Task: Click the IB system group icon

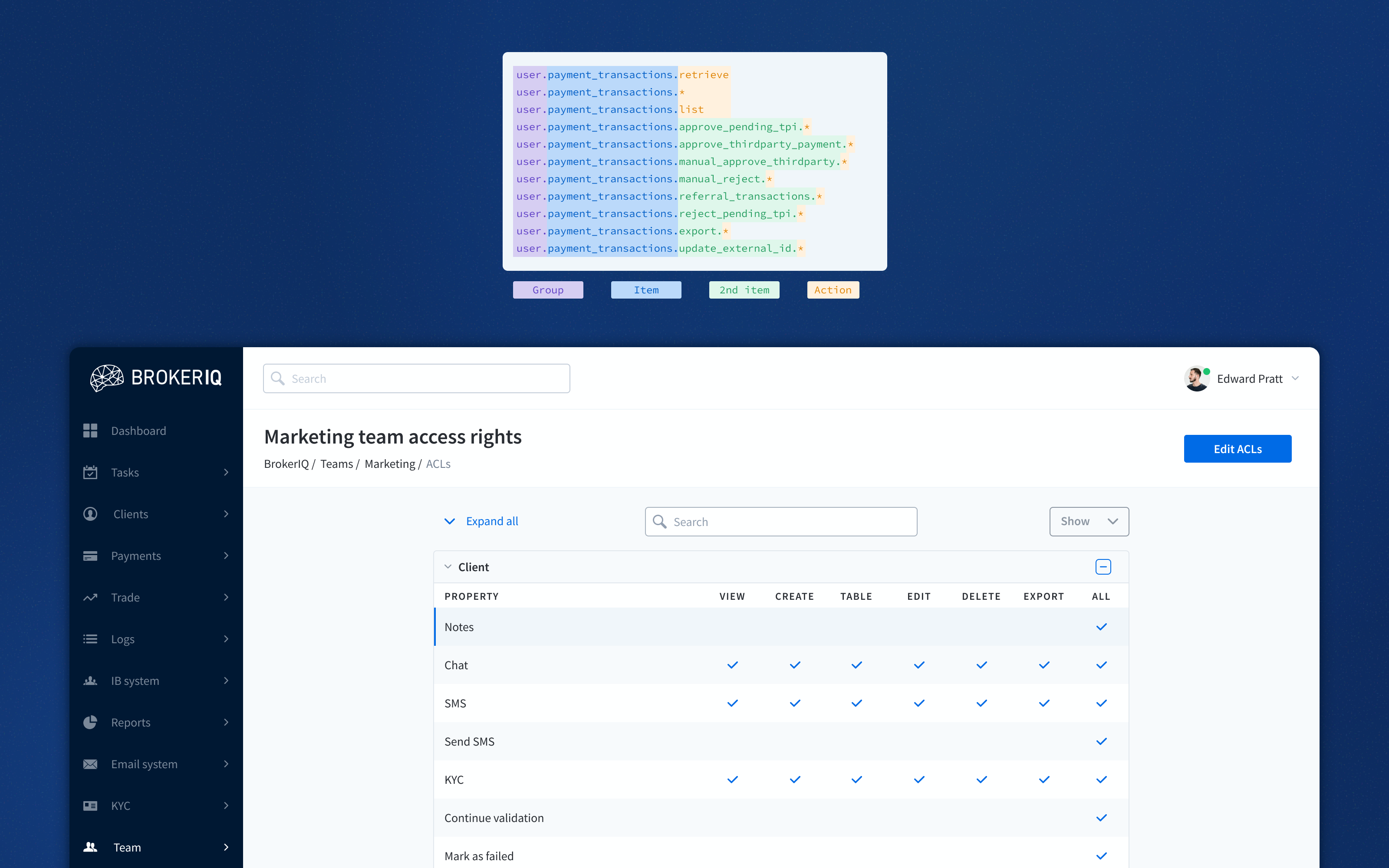Action: pyautogui.click(x=90, y=681)
